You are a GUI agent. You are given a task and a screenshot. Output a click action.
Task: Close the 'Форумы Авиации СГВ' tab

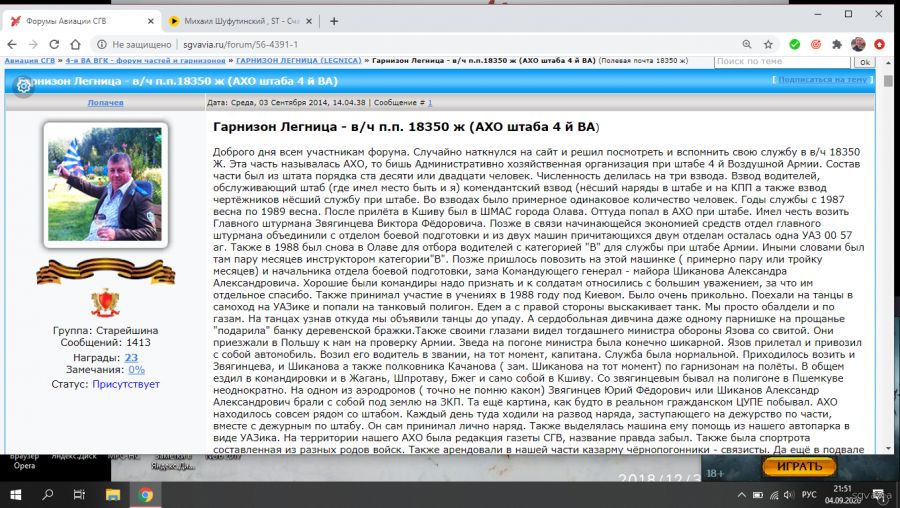[x=150, y=21]
